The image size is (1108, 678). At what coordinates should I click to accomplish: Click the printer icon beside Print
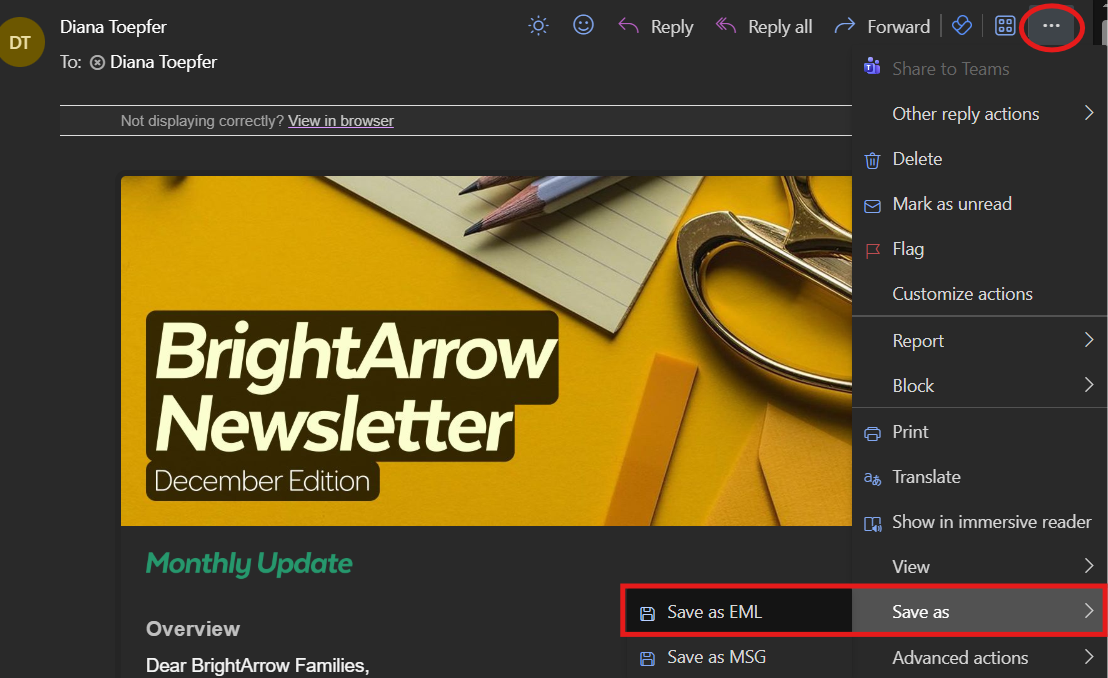[x=873, y=433]
